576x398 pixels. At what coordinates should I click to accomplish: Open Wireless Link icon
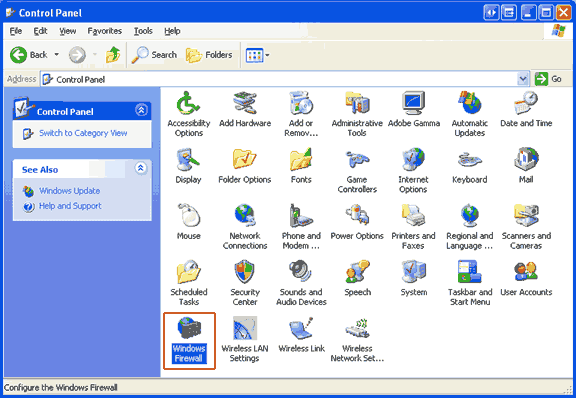[x=301, y=335]
